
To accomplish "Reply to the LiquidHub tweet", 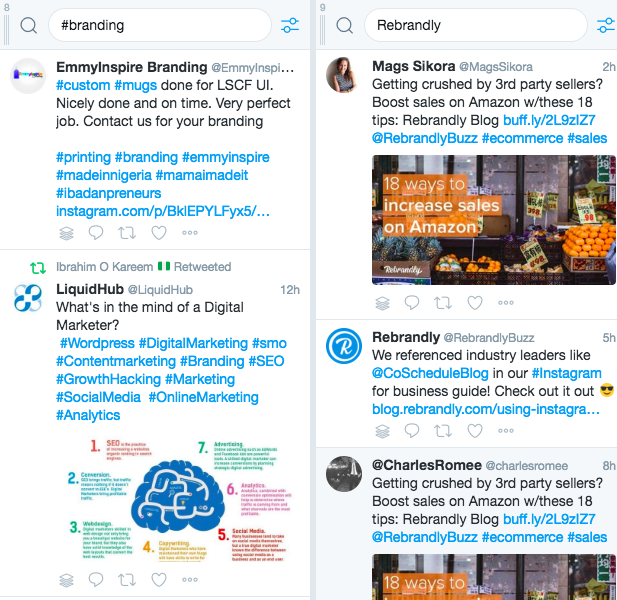I will (x=96, y=580).
